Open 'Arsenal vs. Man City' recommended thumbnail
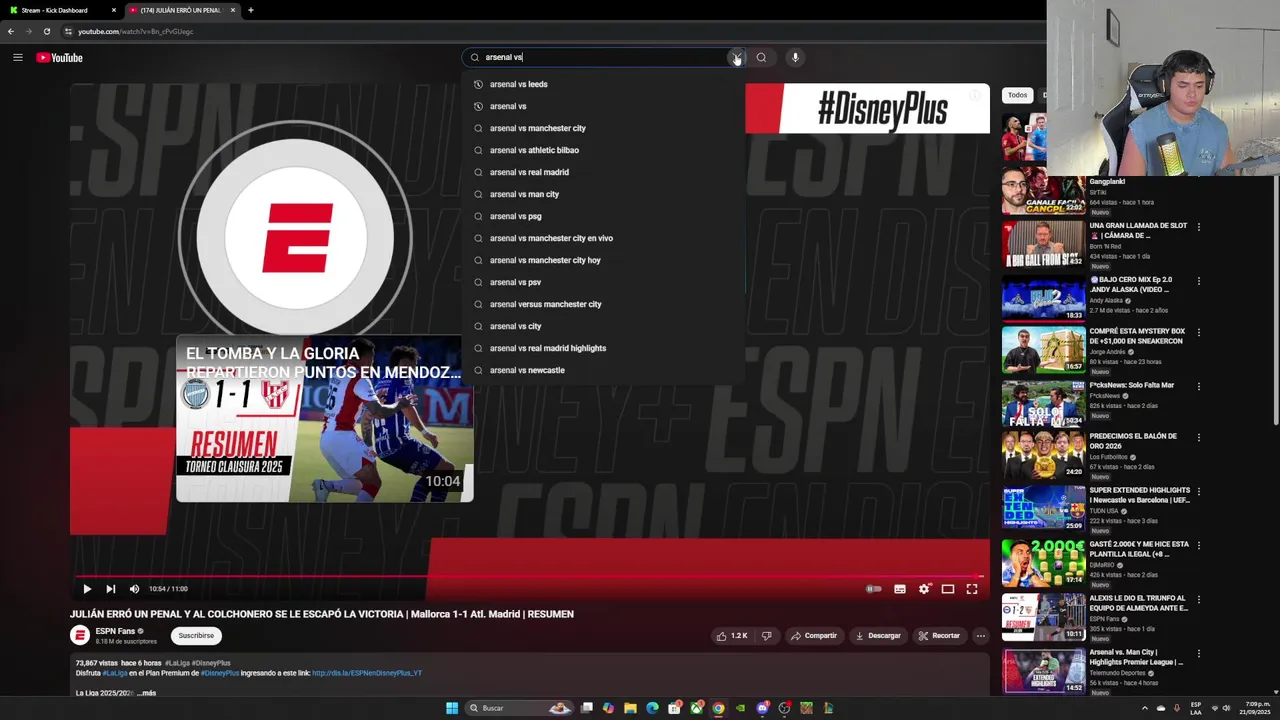Viewport: 1280px width, 720px height. pyautogui.click(x=1043, y=671)
